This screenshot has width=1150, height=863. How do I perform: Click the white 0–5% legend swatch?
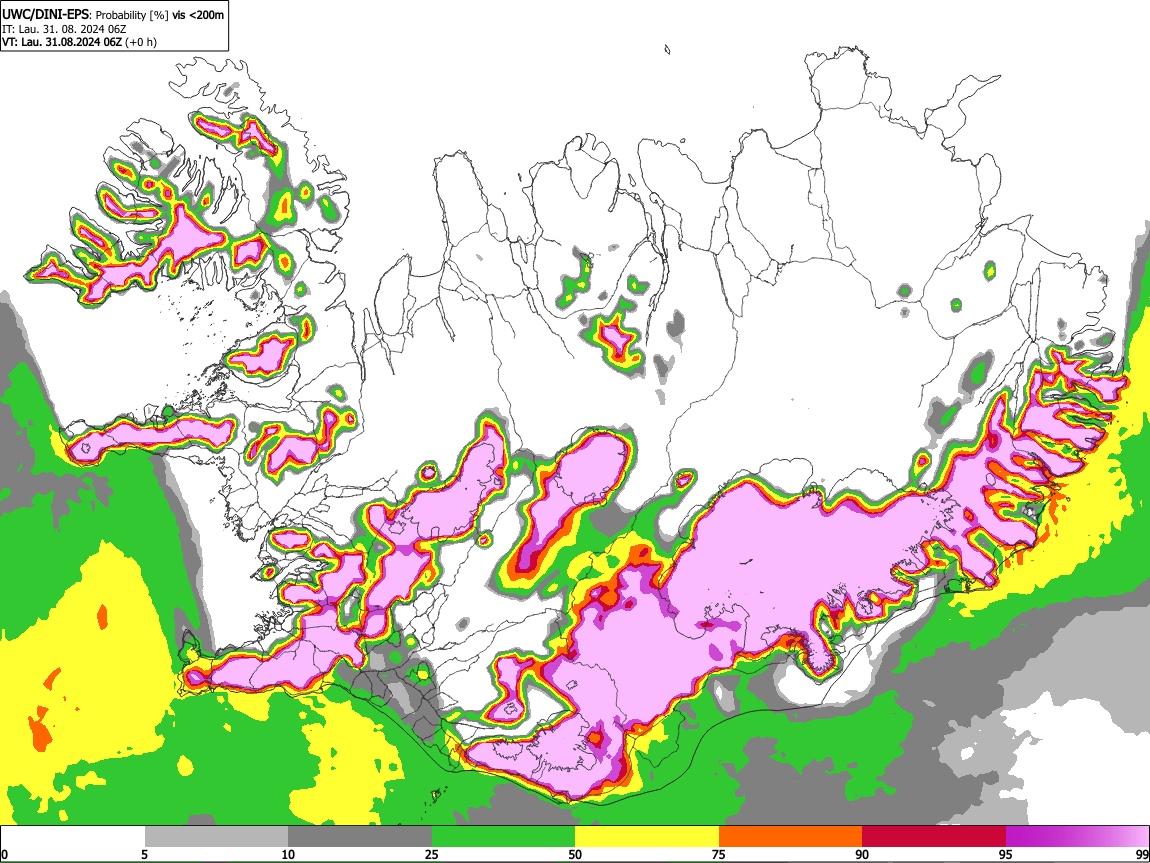coord(73,837)
